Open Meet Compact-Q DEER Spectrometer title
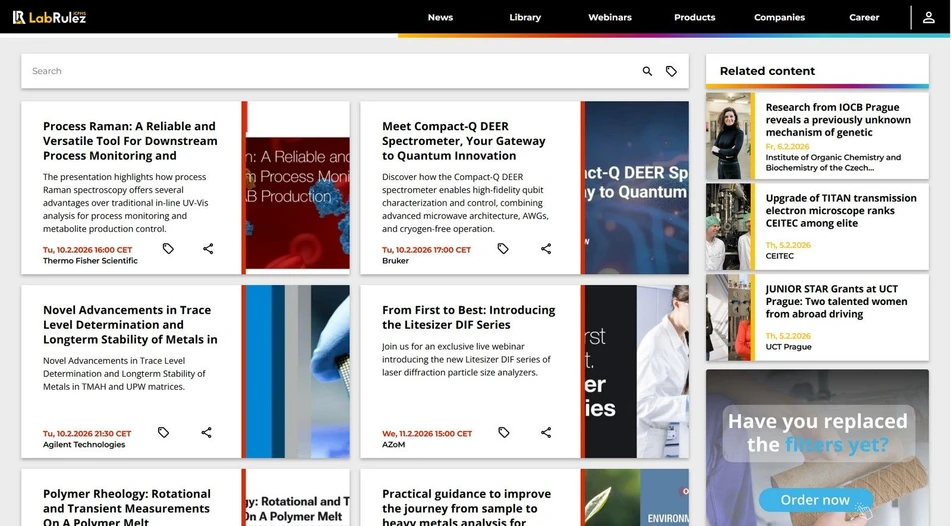This screenshot has width=951, height=526. tap(464, 141)
